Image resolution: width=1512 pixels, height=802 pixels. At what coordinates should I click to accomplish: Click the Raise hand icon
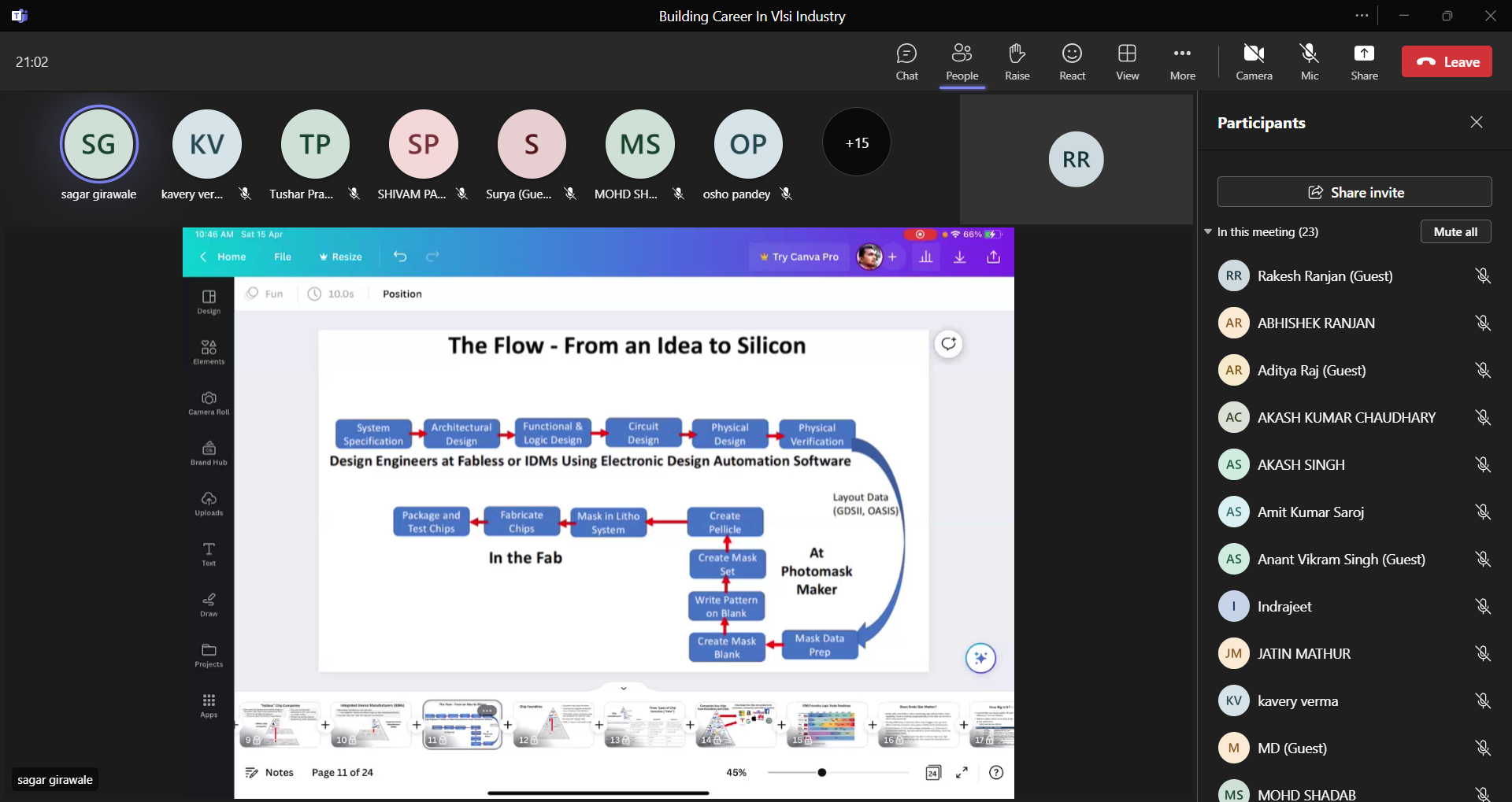coord(1017,61)
